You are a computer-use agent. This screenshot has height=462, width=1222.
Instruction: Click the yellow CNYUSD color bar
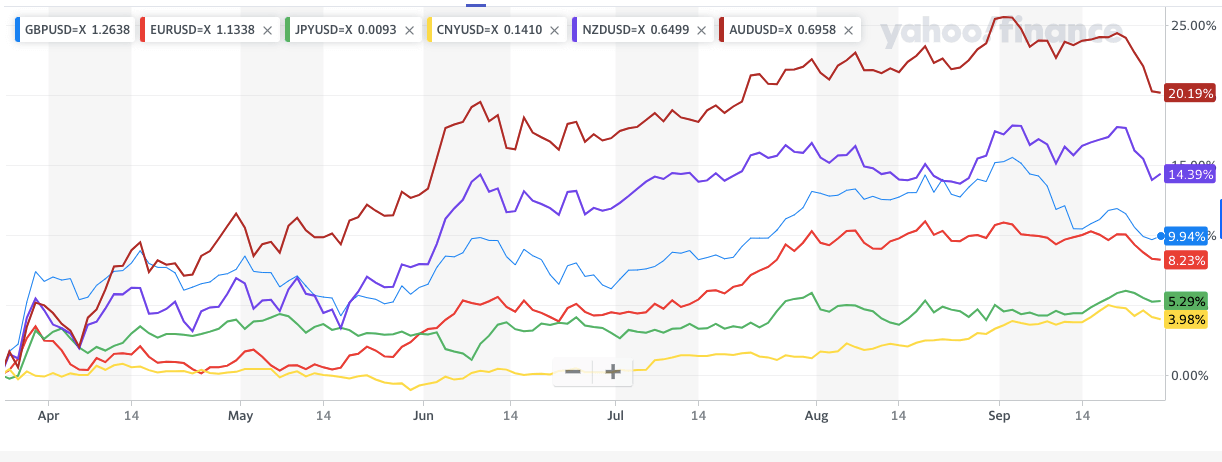point(431,30)
